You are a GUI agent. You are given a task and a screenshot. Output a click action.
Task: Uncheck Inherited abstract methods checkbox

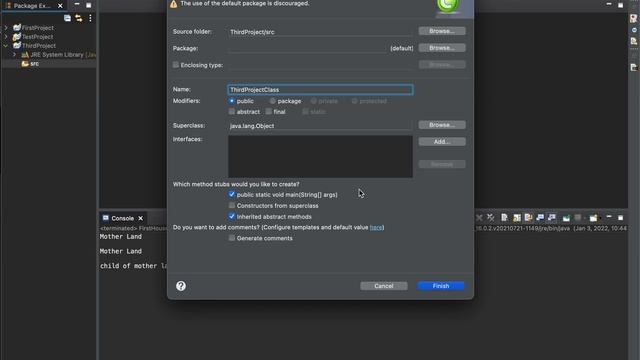coord(232,216)
